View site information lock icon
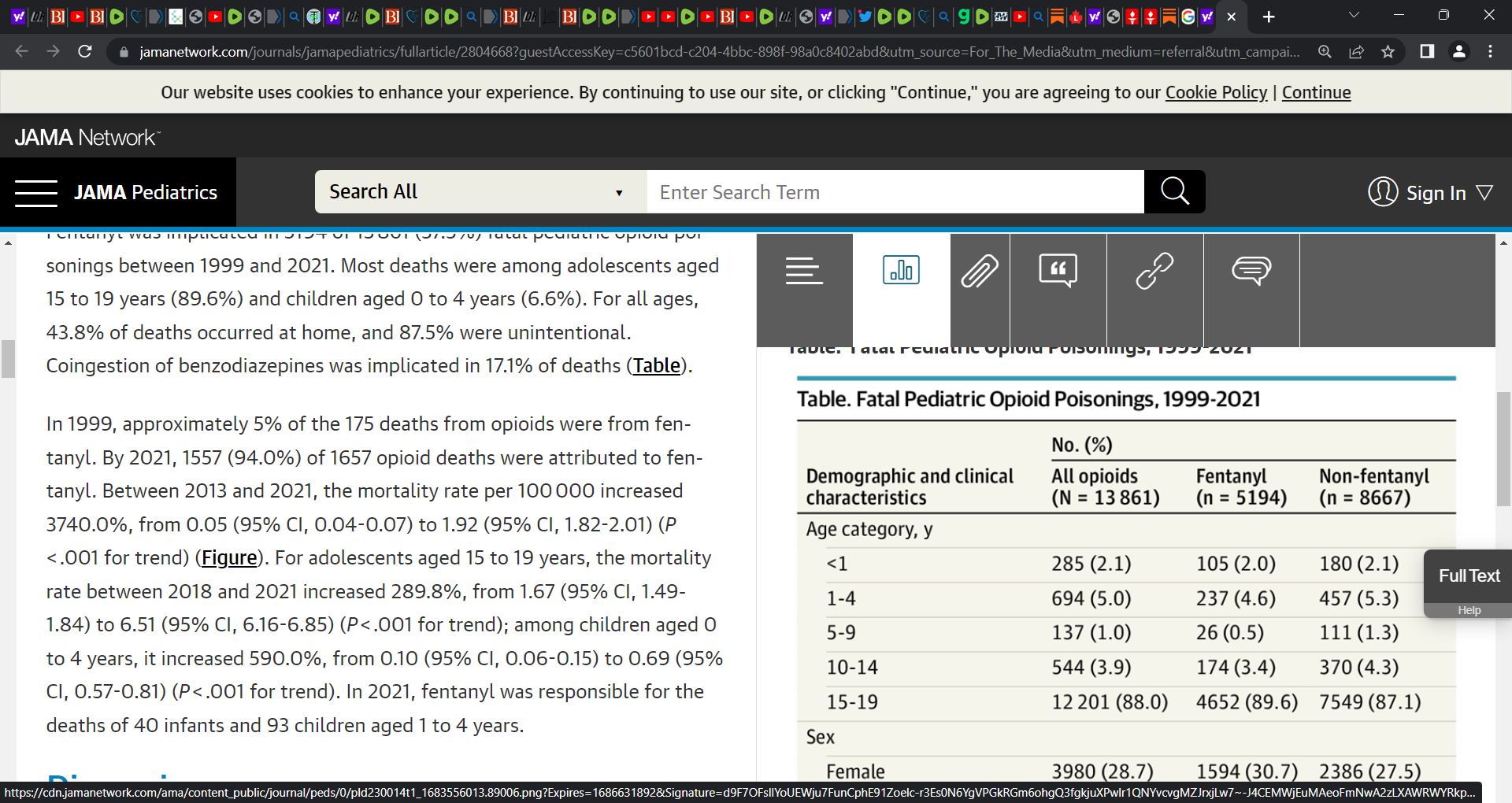This screenshot has width=1512, height=803. (124, 52)
